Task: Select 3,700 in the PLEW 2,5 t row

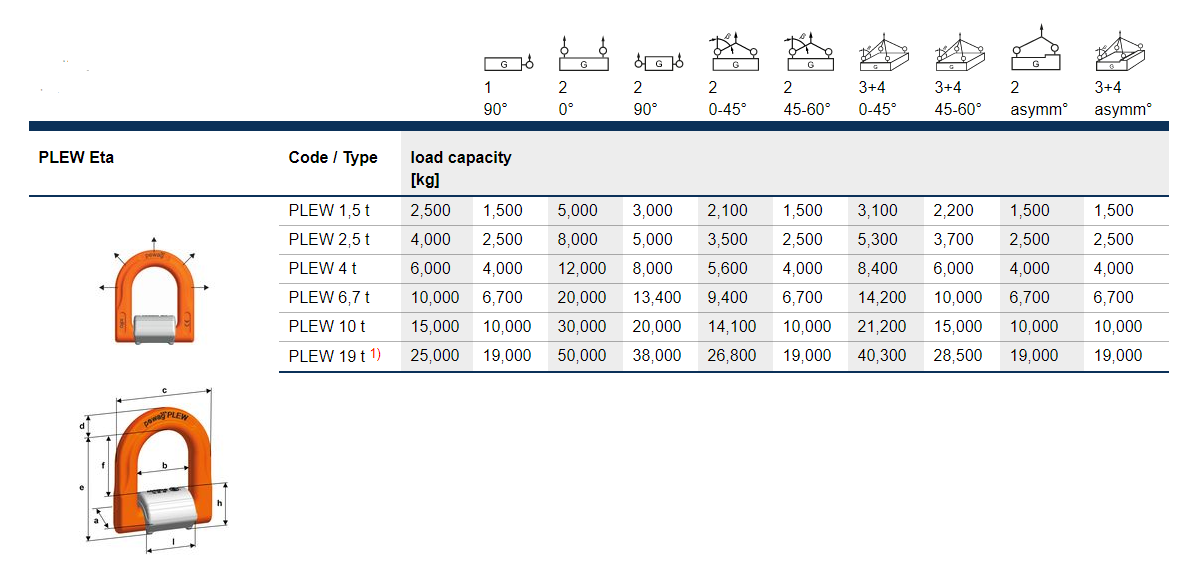Action: pyautogui.click(x=953, y=240)
